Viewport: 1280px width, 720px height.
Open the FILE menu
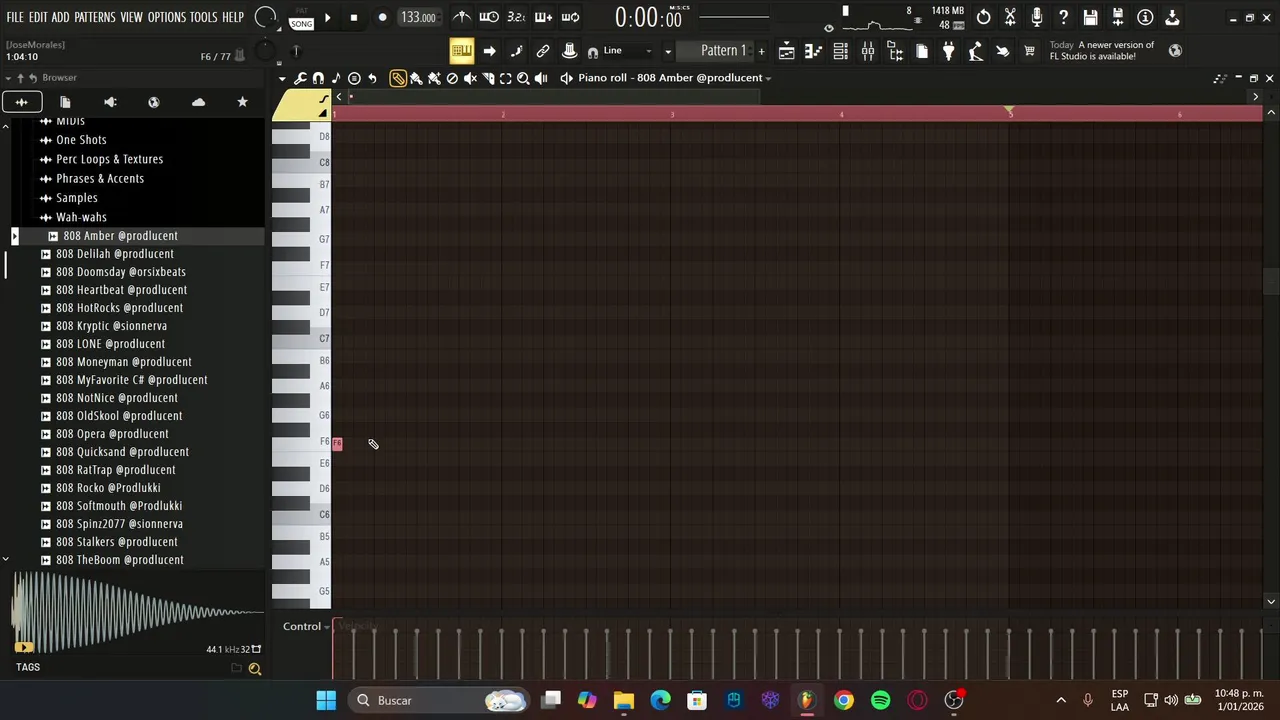tap(15, 17)
